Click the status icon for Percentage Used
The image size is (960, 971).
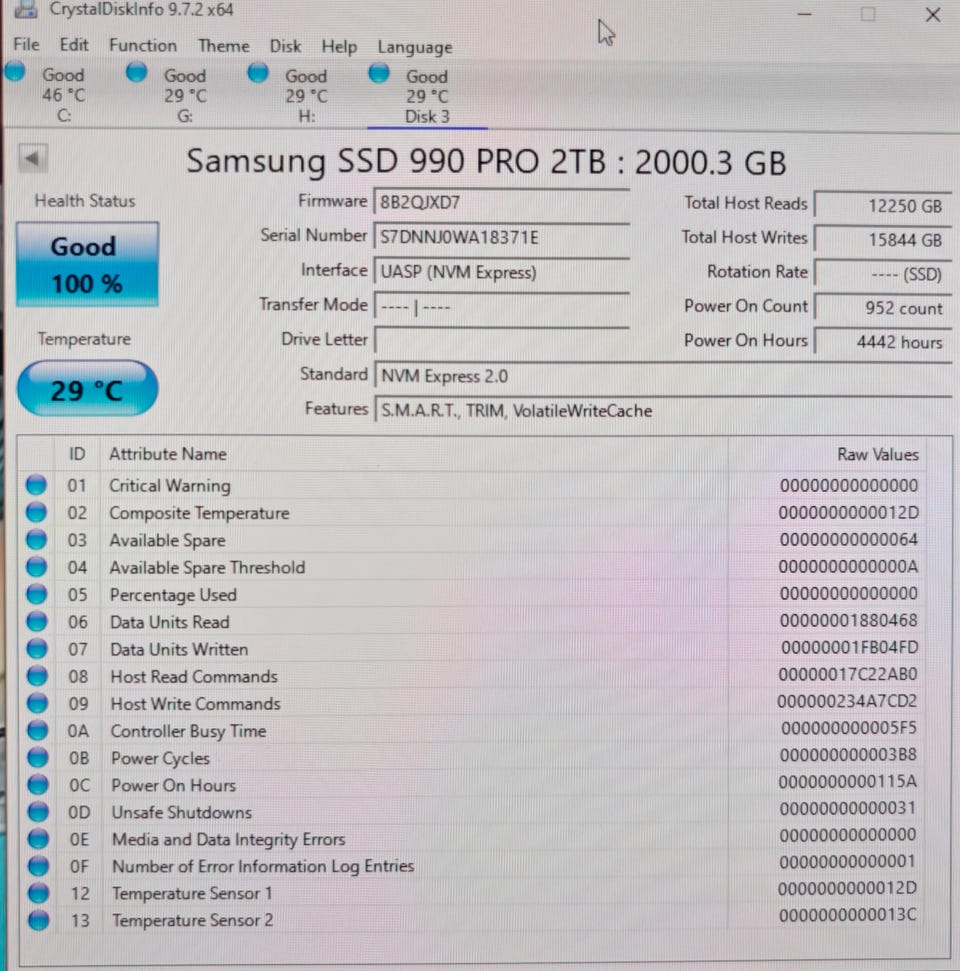(x=37, y=594)
